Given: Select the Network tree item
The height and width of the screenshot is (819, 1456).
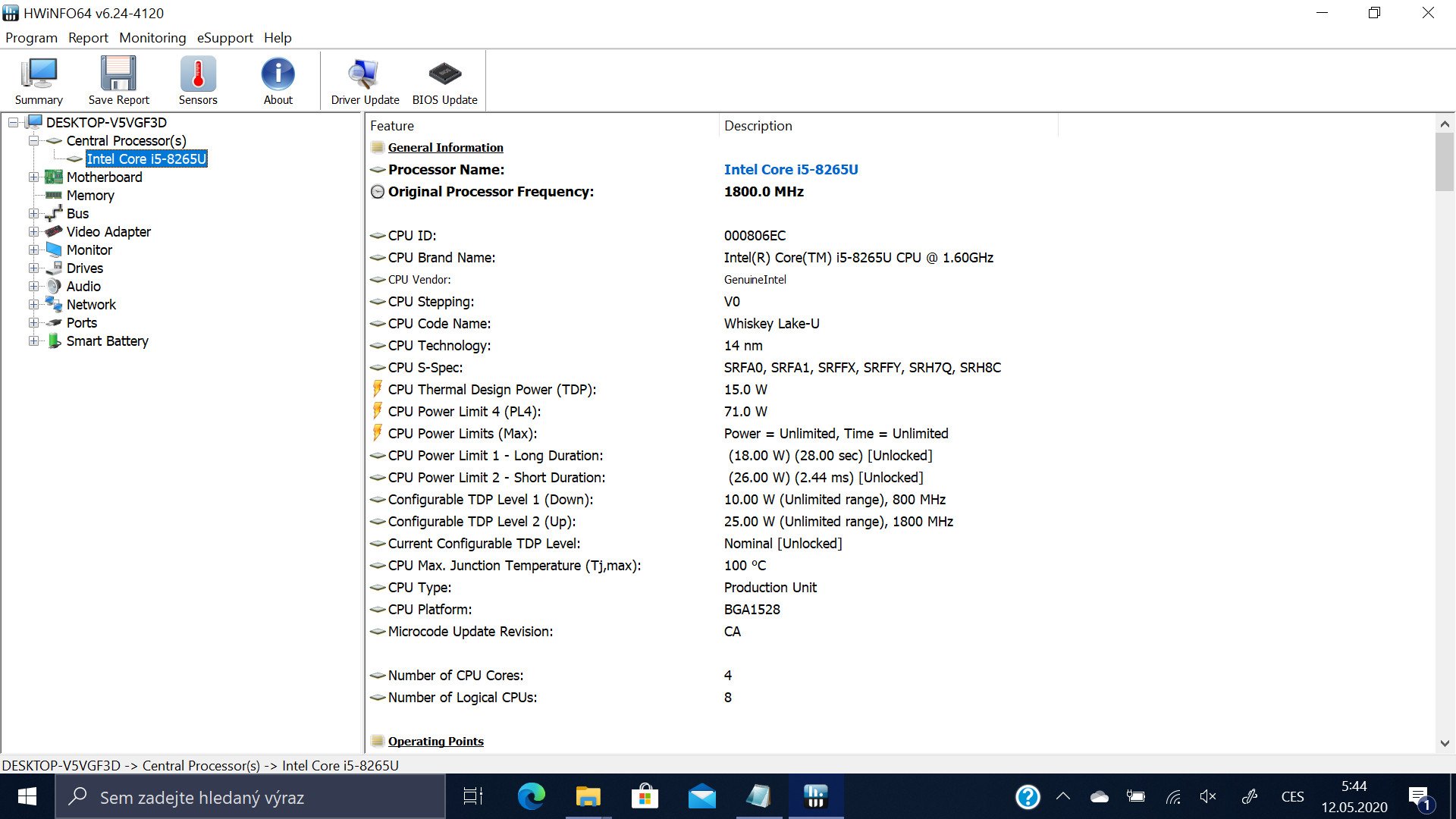Looking at the screenshot, I should 91,304.
